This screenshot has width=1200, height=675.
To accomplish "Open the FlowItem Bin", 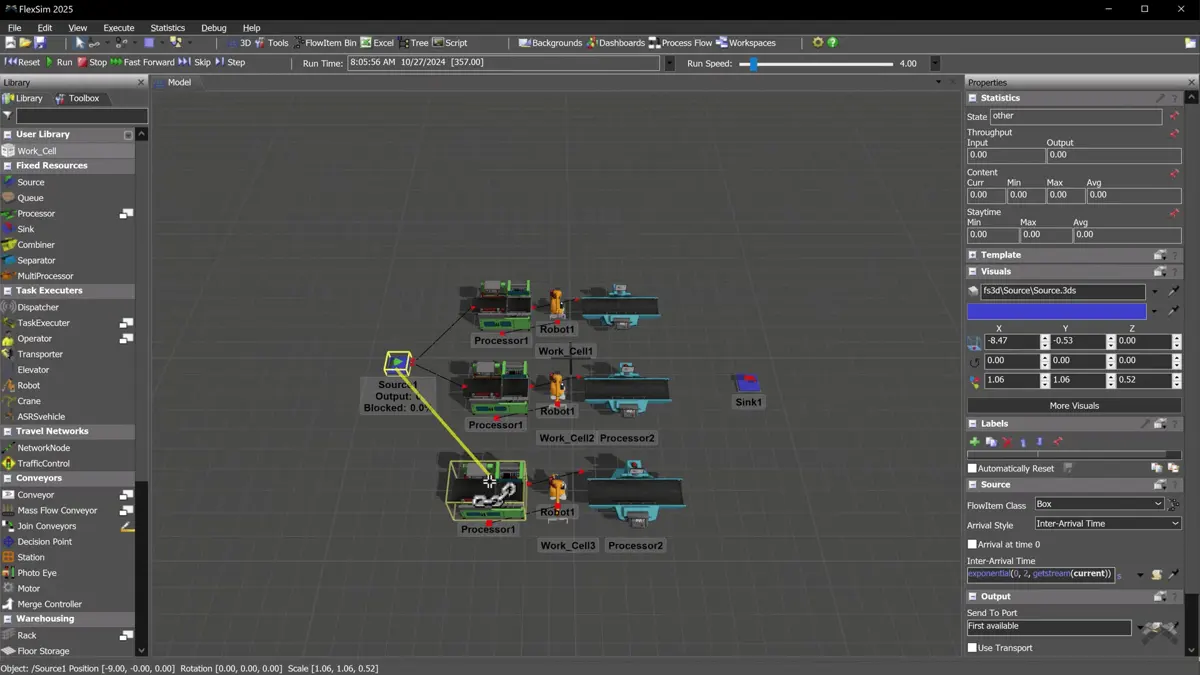I will click(324, 43).
